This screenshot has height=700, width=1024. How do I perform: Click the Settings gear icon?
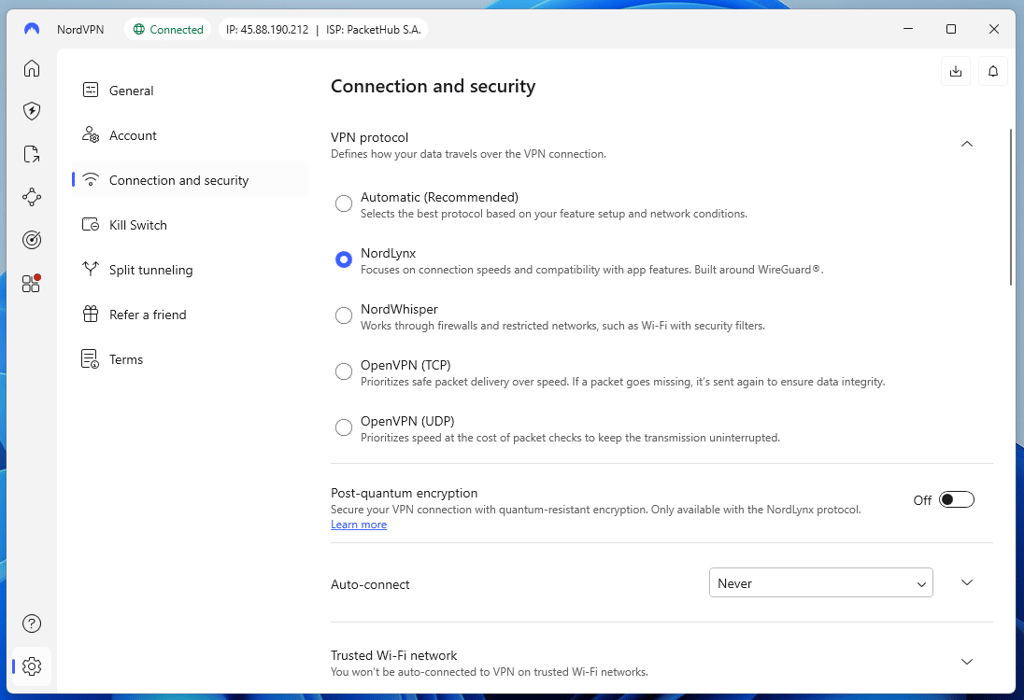(31, 666)
